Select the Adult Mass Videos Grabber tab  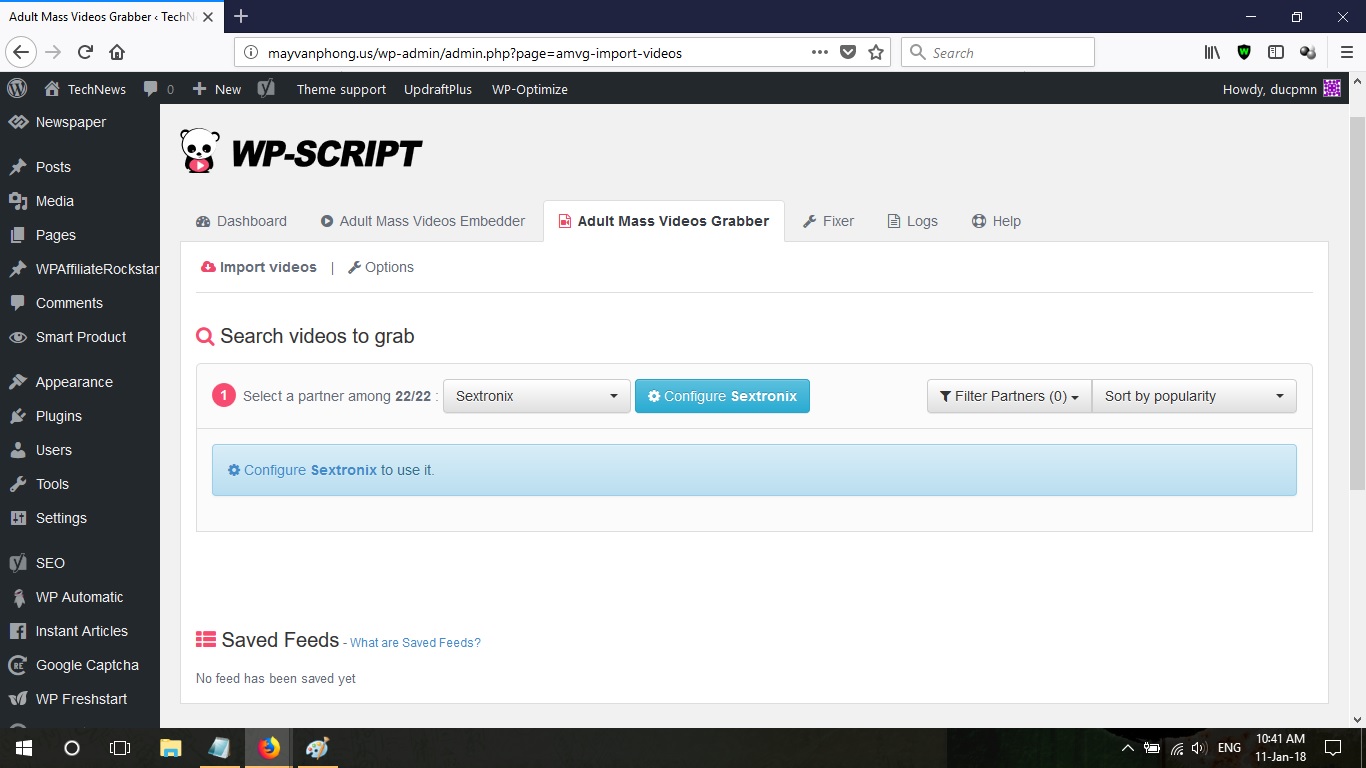tap(664, 221)
